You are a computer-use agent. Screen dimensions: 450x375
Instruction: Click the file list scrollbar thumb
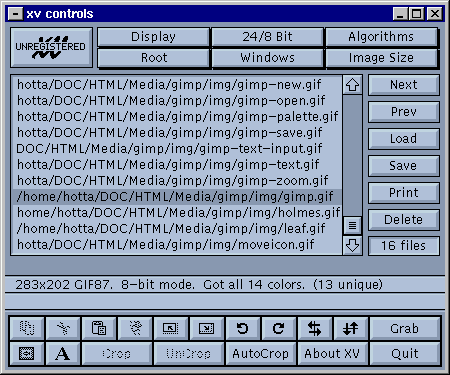(x=352, y=226)
